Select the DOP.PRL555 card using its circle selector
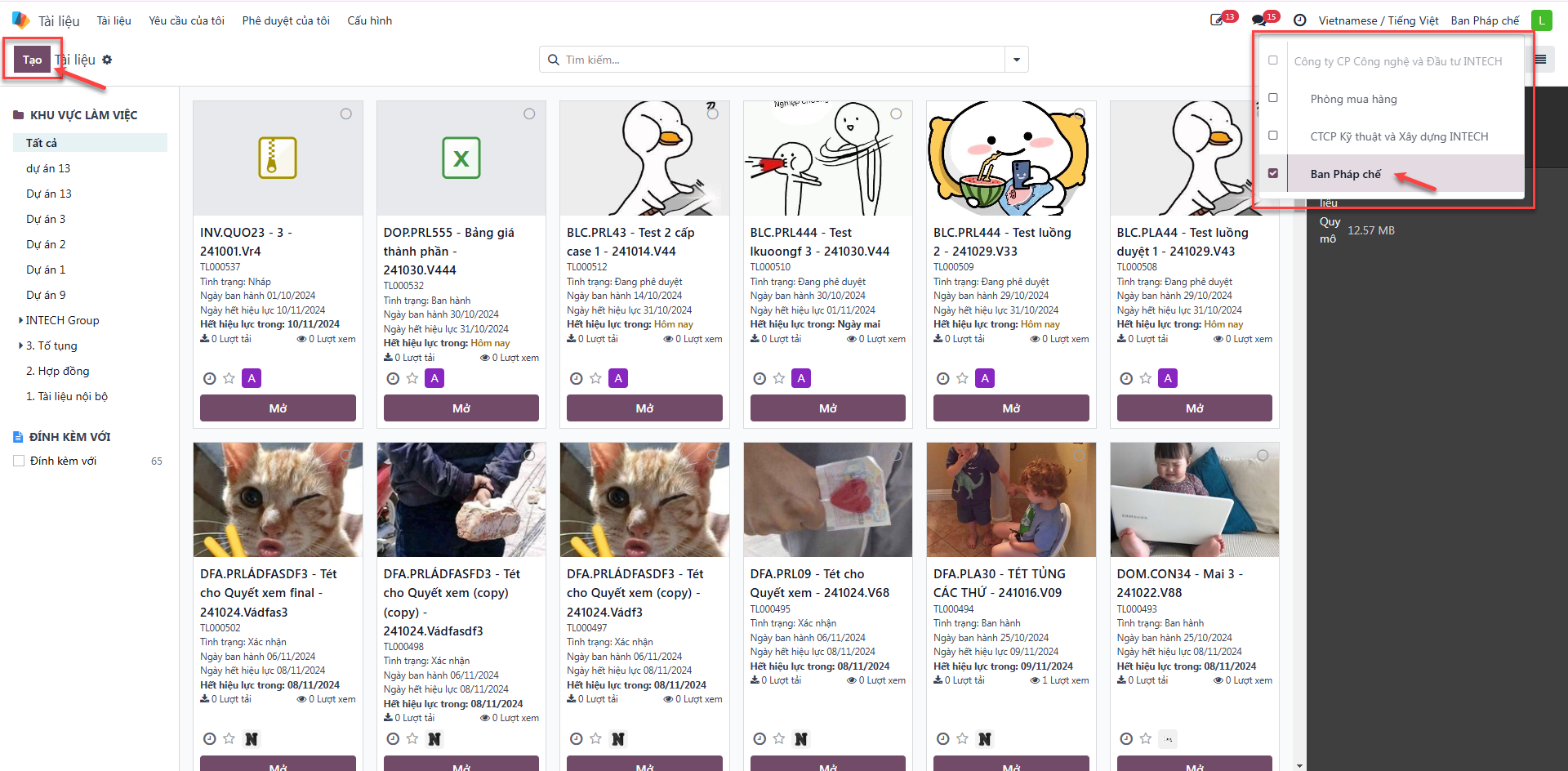Image resolution: width=1568 pixels, height=771 pixels. [x=529, y=114]
